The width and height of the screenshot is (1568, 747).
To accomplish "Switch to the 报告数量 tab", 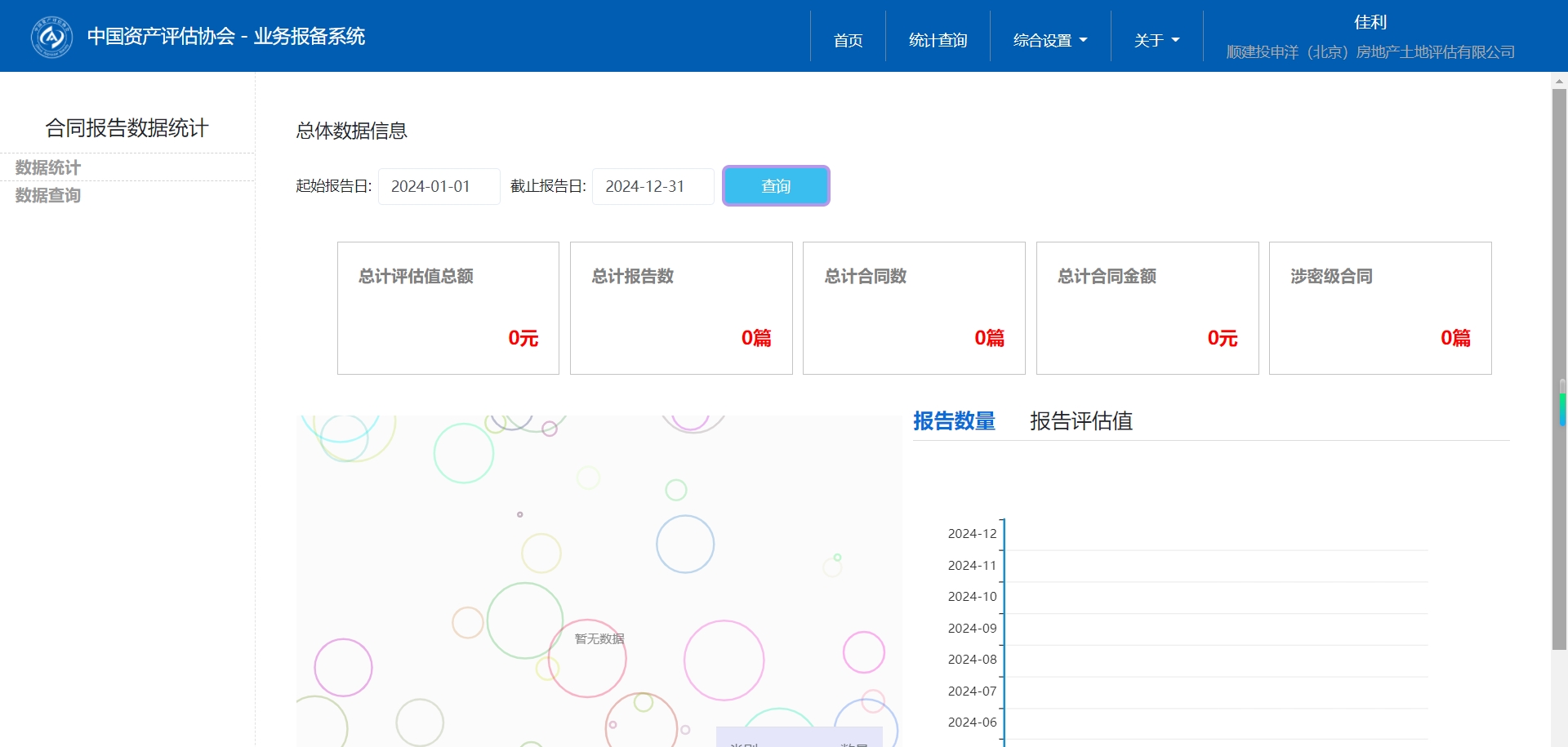I will (954, 421).
